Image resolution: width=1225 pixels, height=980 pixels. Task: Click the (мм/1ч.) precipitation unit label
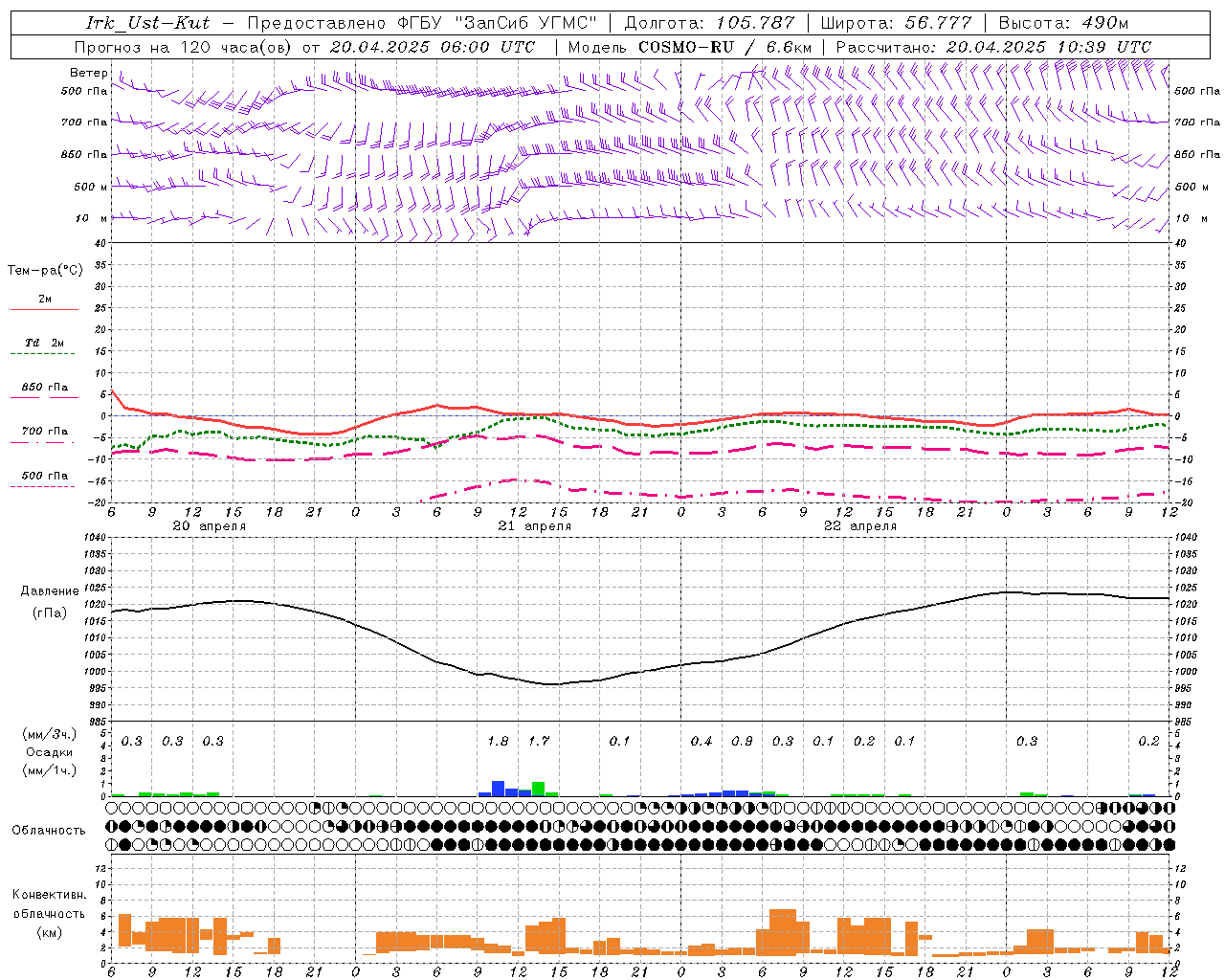(x=50, y=770)
